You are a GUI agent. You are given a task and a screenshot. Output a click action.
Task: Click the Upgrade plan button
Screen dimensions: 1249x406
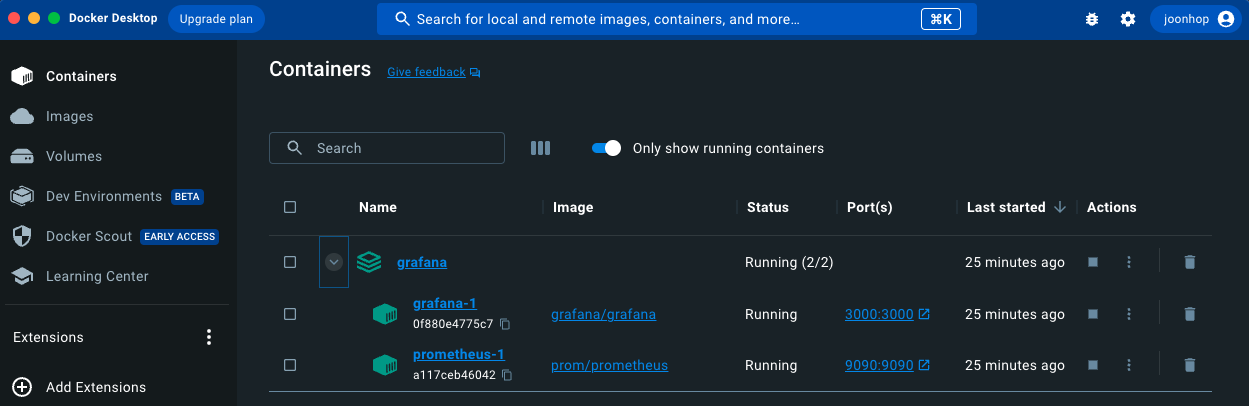click(216, 19)
